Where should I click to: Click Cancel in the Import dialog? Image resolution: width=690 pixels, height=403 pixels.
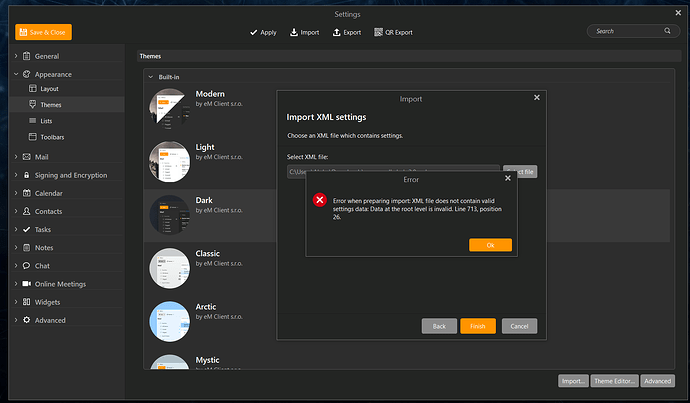pyautogui.click(x=519, y=326)
